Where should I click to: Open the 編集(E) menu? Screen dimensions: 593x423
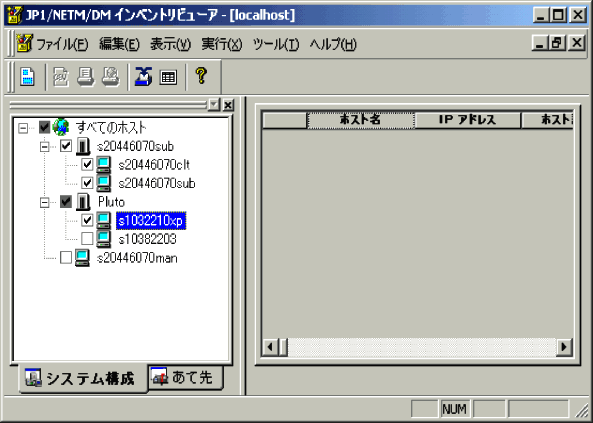pos(119,44)
